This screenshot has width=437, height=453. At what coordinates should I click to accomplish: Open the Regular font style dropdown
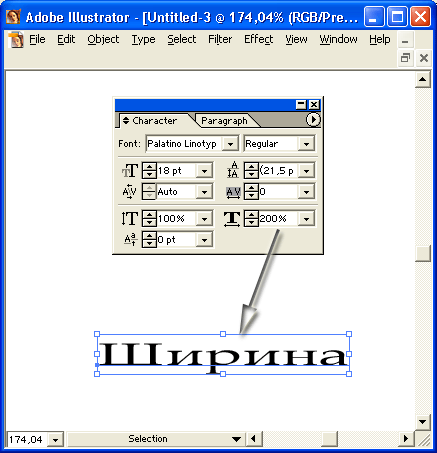tap(306, 144)
